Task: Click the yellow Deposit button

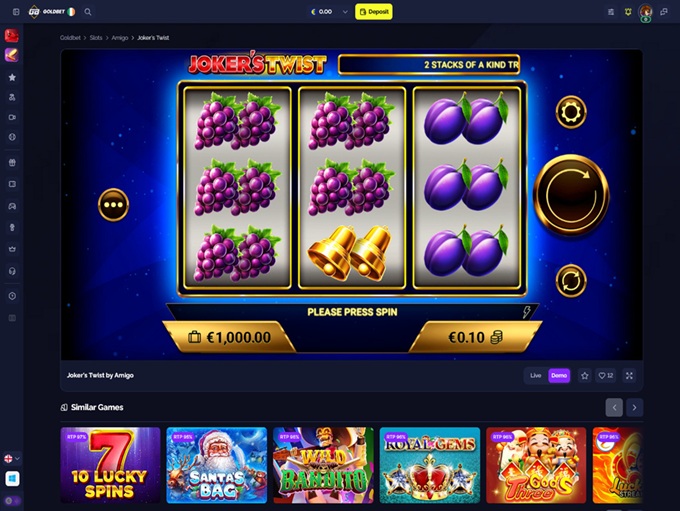Action: tap(374, 12)
